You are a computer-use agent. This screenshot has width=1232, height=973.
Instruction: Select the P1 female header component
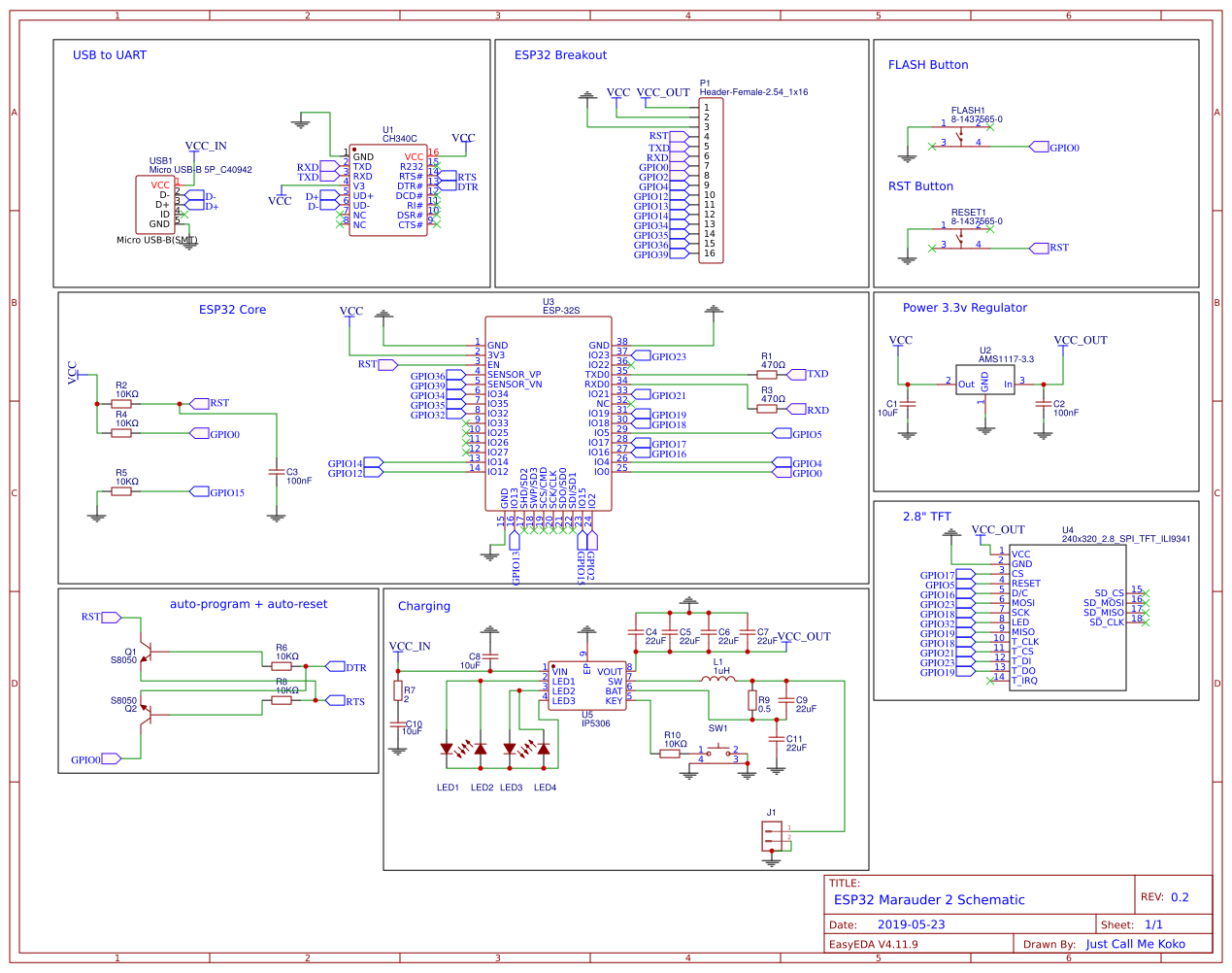(712, 181)
